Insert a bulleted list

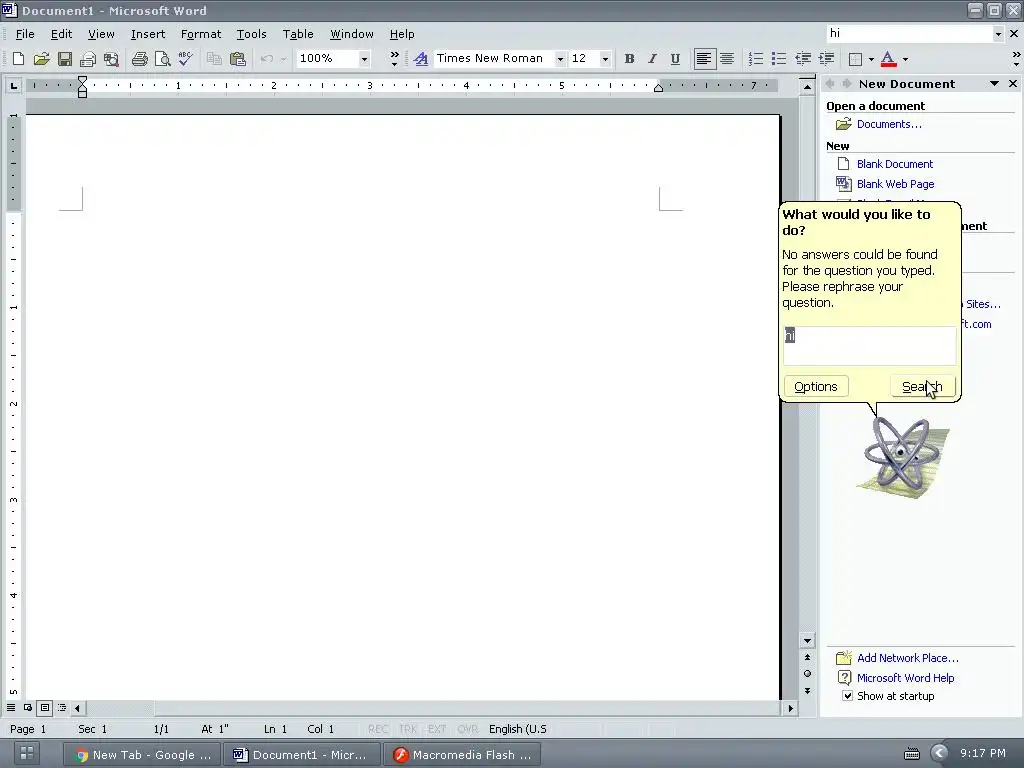tap(778, 59)
